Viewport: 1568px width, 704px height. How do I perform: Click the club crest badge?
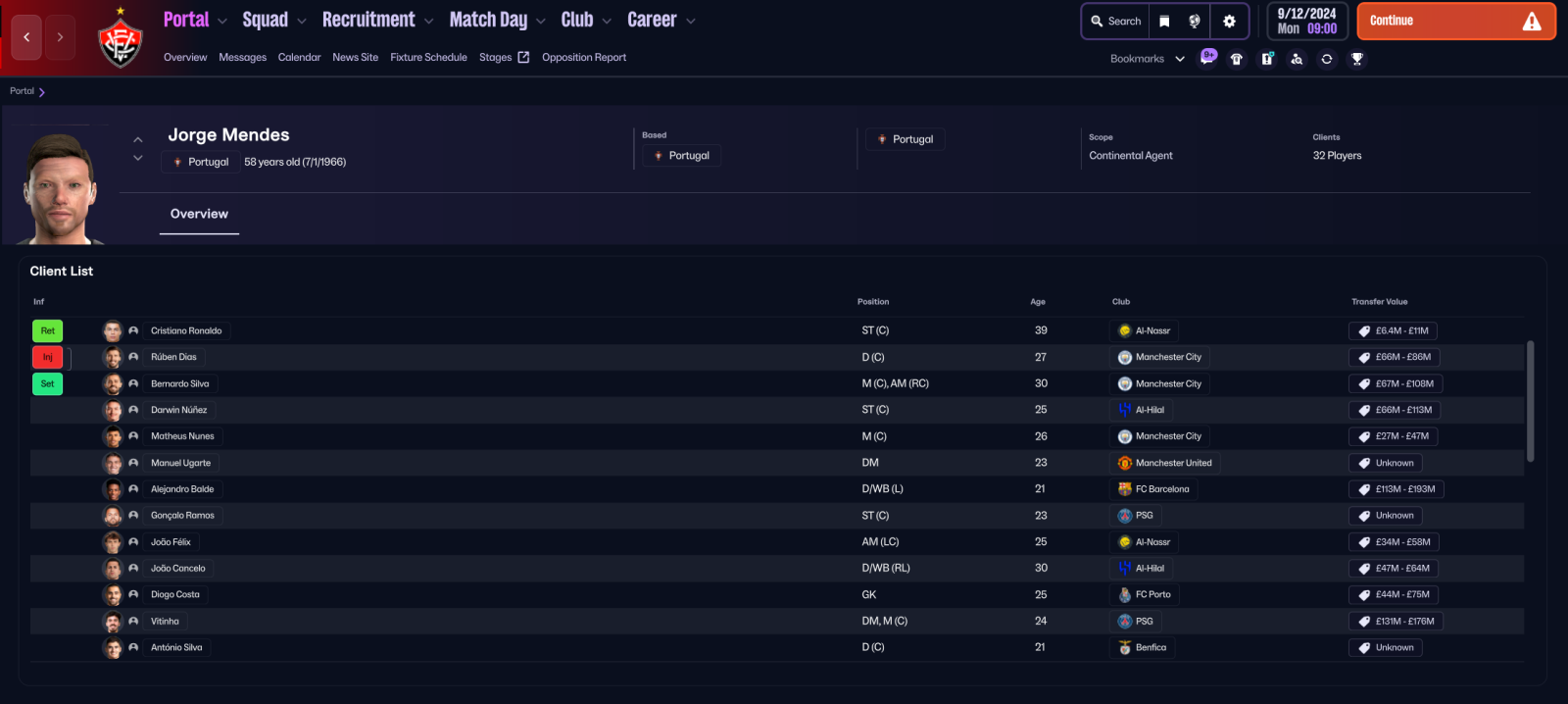coord(121,41)
